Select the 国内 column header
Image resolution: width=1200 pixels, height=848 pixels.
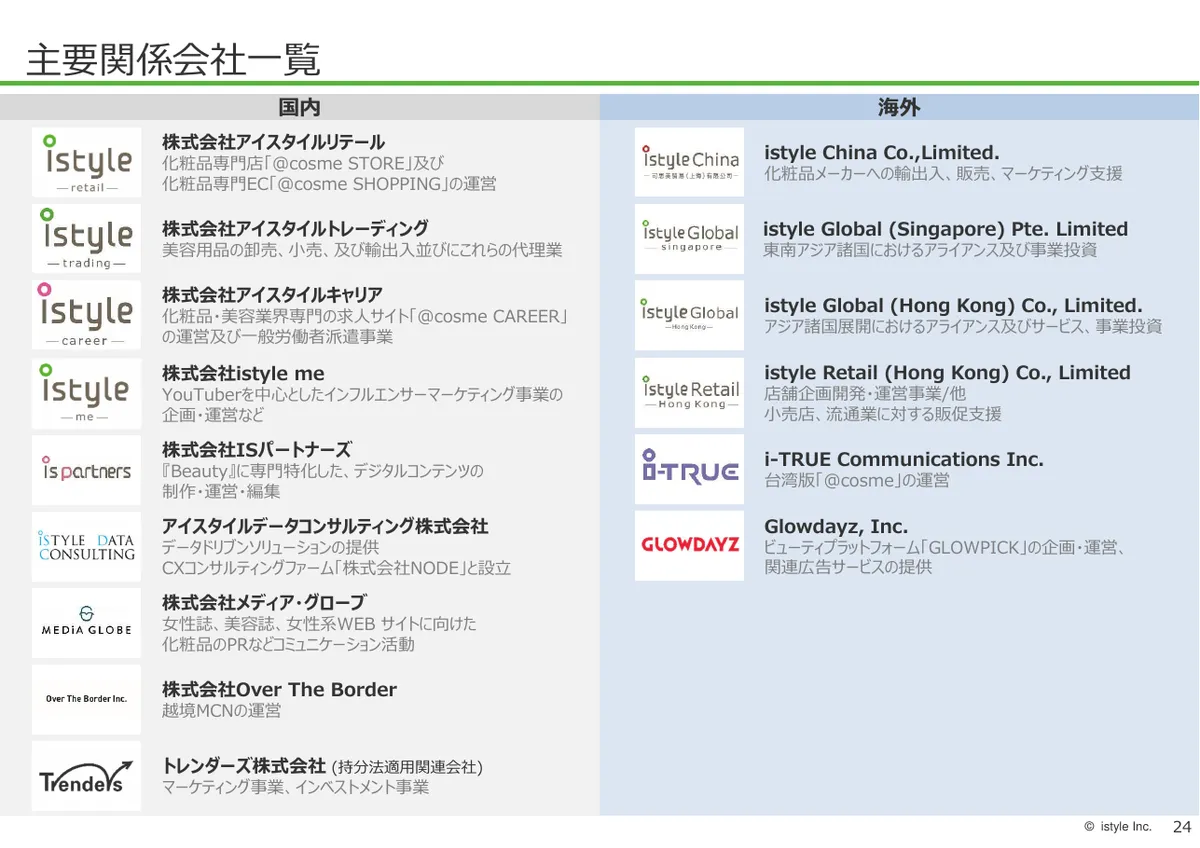(x=299, y=107)
